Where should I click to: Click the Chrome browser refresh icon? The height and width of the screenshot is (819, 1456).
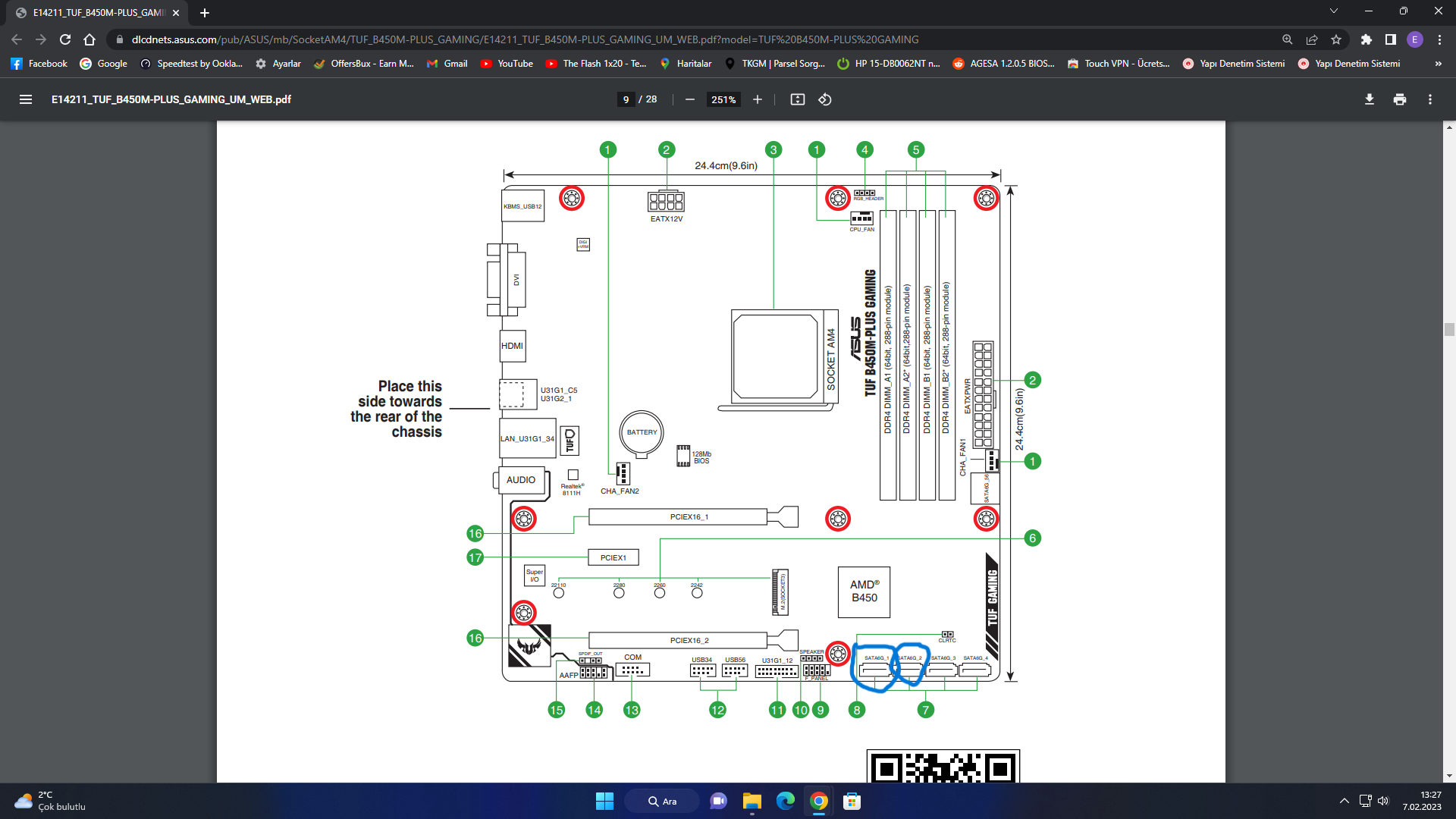[x=64, y=39]
